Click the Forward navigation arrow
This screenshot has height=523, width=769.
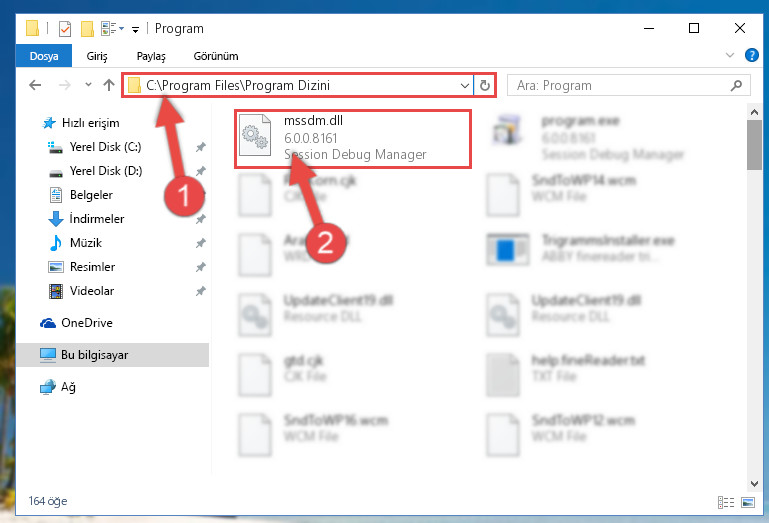pyautogui.click(x=64, y=85)
